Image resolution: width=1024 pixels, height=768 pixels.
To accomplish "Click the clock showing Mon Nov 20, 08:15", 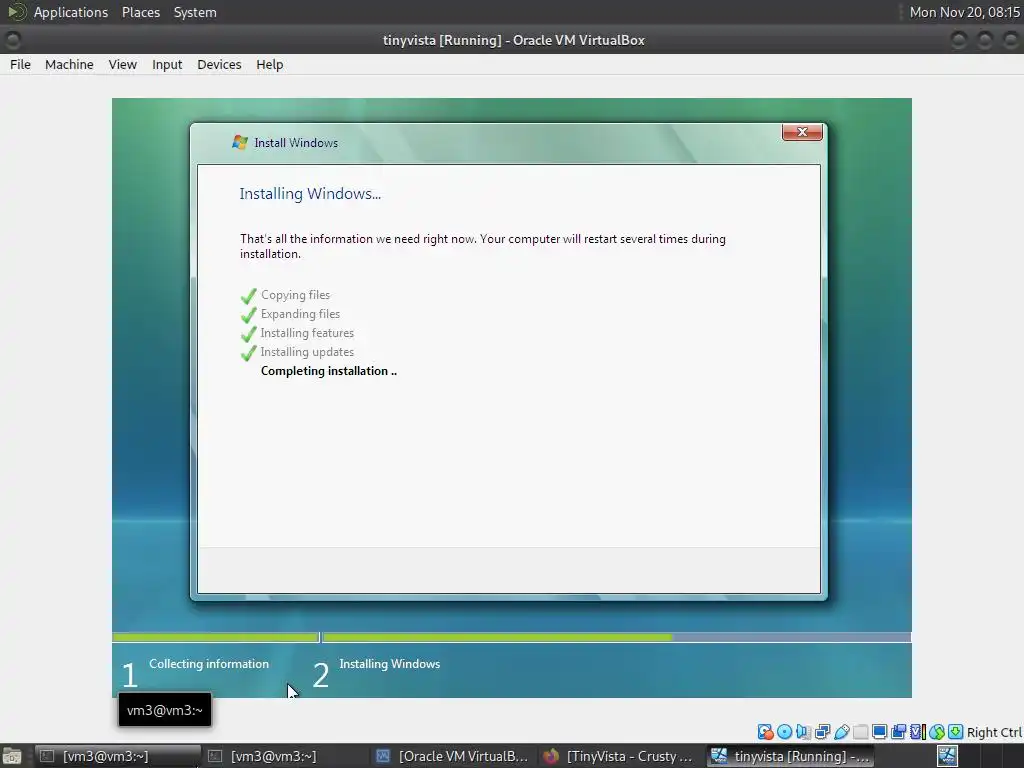I will pyautogui.click(x=965, y=12).
